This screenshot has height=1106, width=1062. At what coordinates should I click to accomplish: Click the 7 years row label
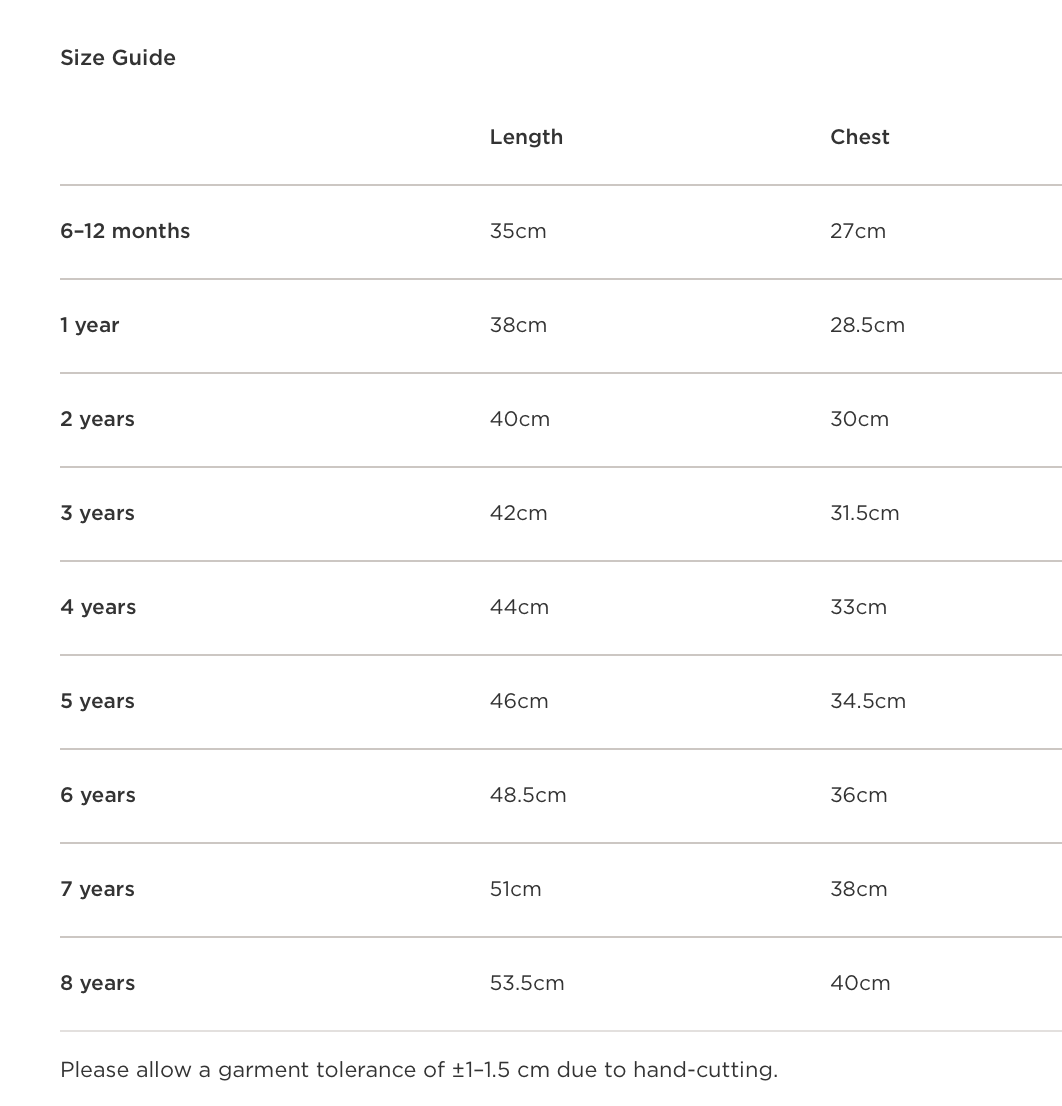(x=97, y=889)
